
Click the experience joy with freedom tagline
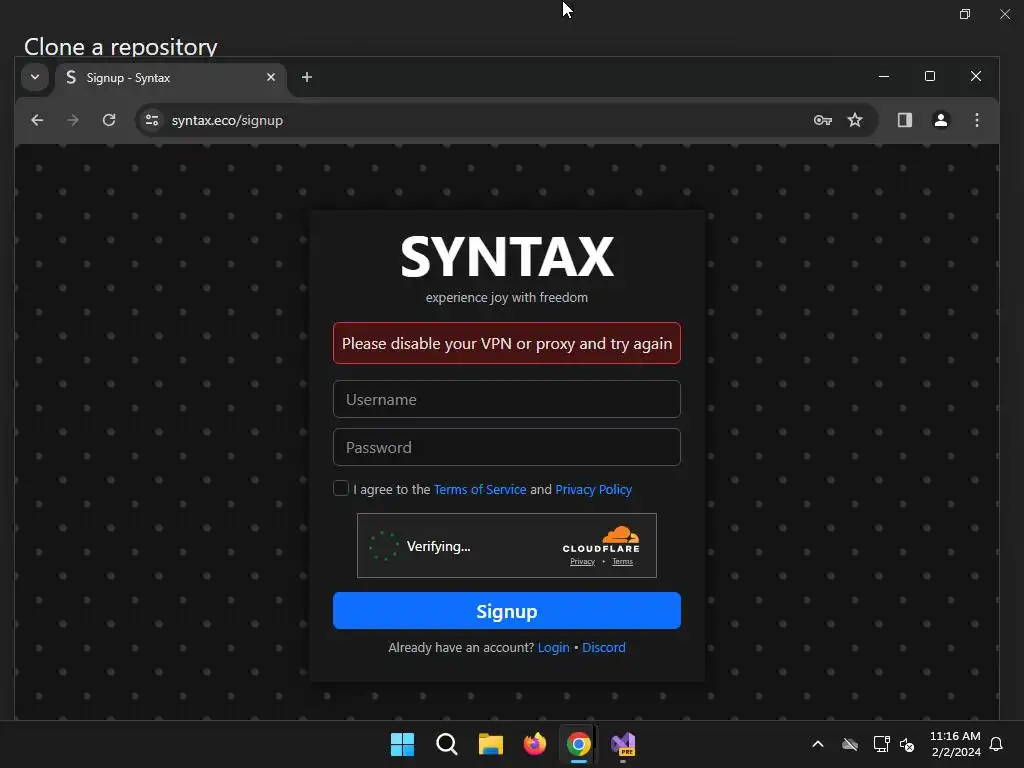point(507,298)
